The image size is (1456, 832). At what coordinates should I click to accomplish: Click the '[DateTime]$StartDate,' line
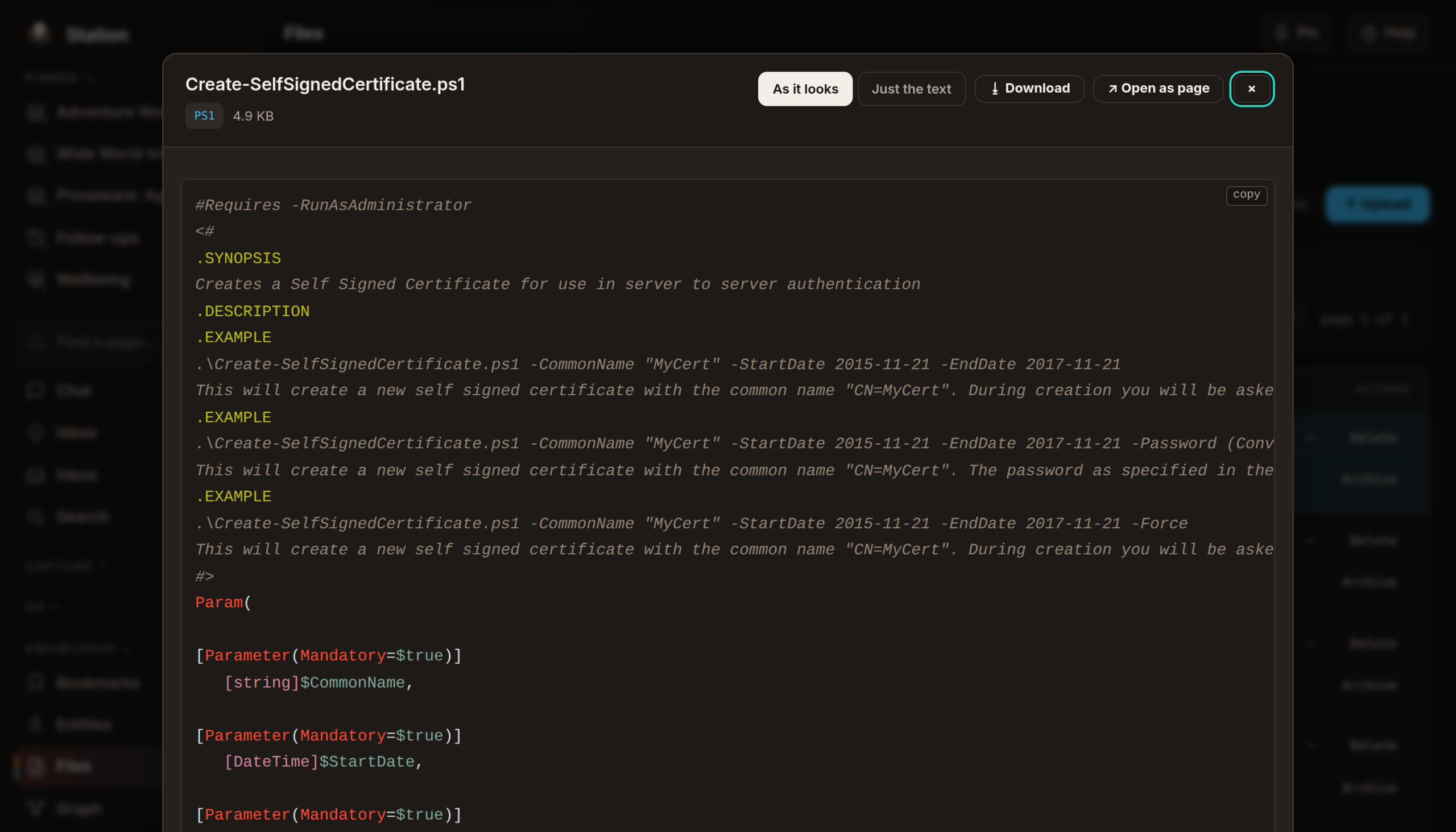click(x=324, y=762)
